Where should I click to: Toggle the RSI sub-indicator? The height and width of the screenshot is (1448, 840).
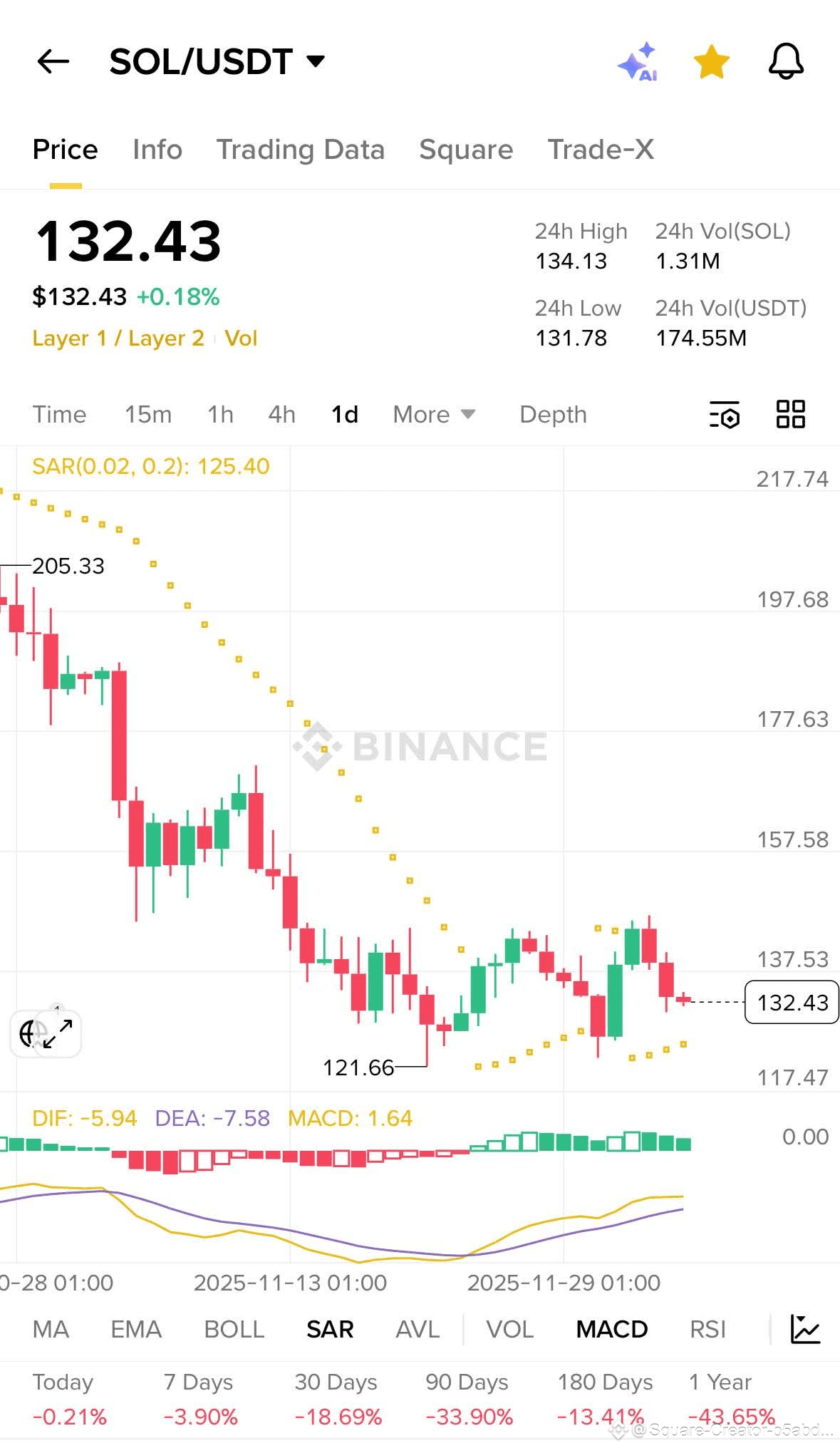coord(708,1330)
